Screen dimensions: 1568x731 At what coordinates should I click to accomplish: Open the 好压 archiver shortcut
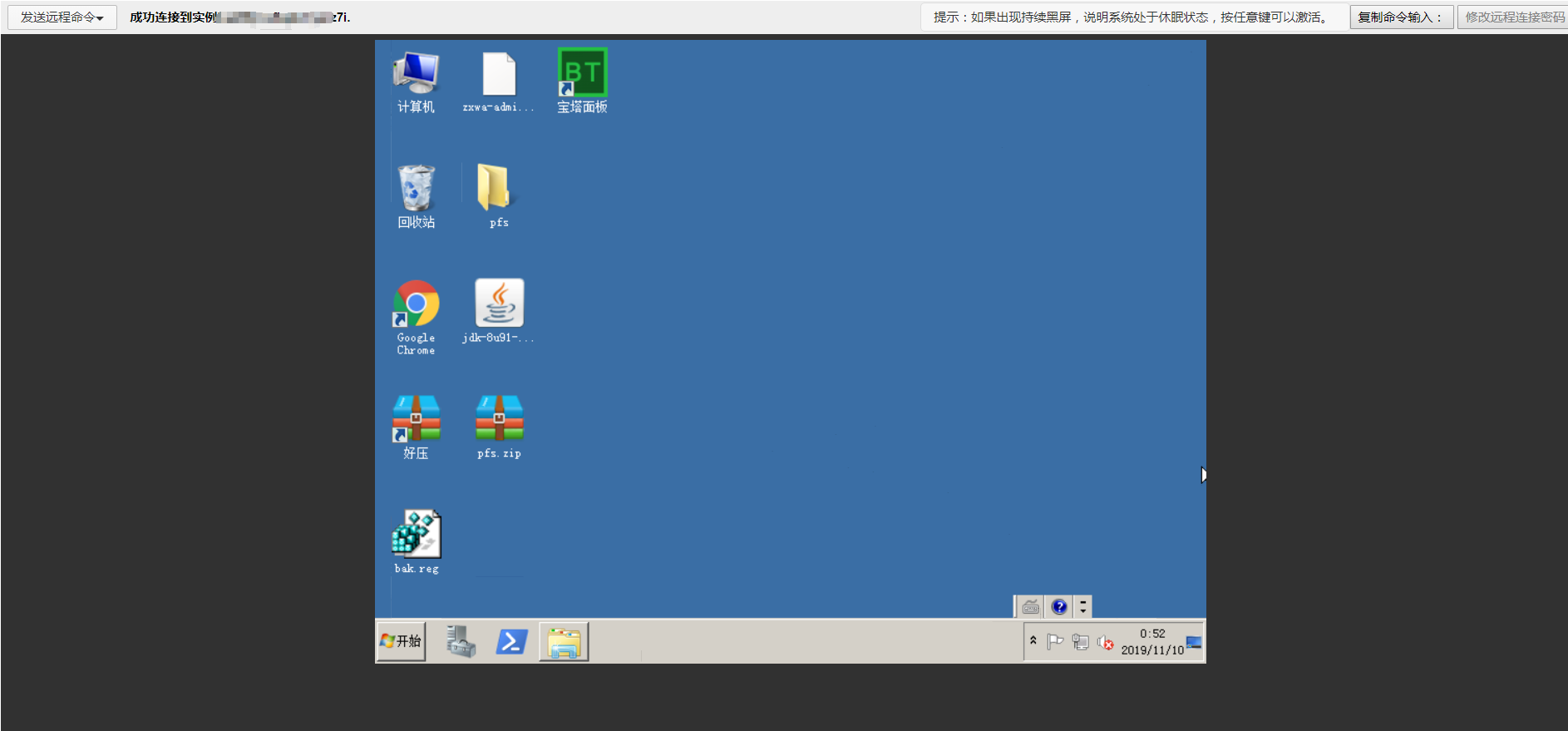click(x=416, y=427)
